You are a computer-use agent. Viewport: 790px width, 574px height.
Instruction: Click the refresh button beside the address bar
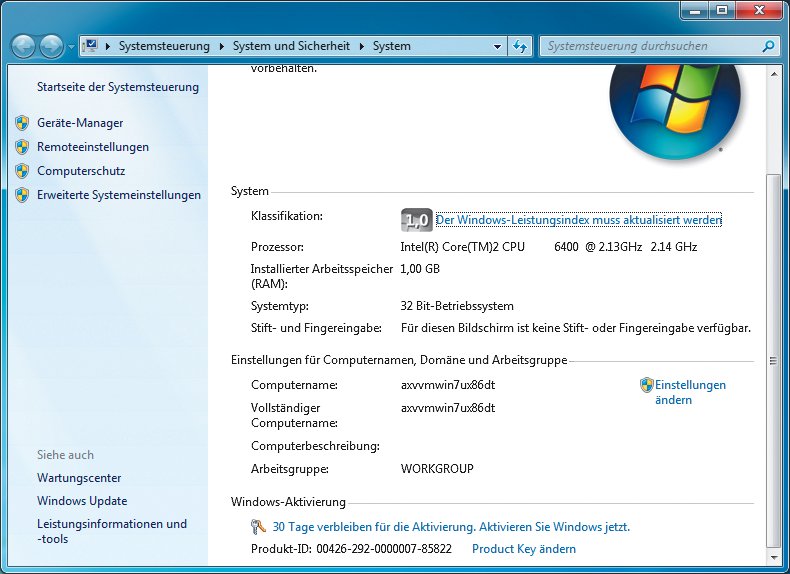(x=520, y=46)
